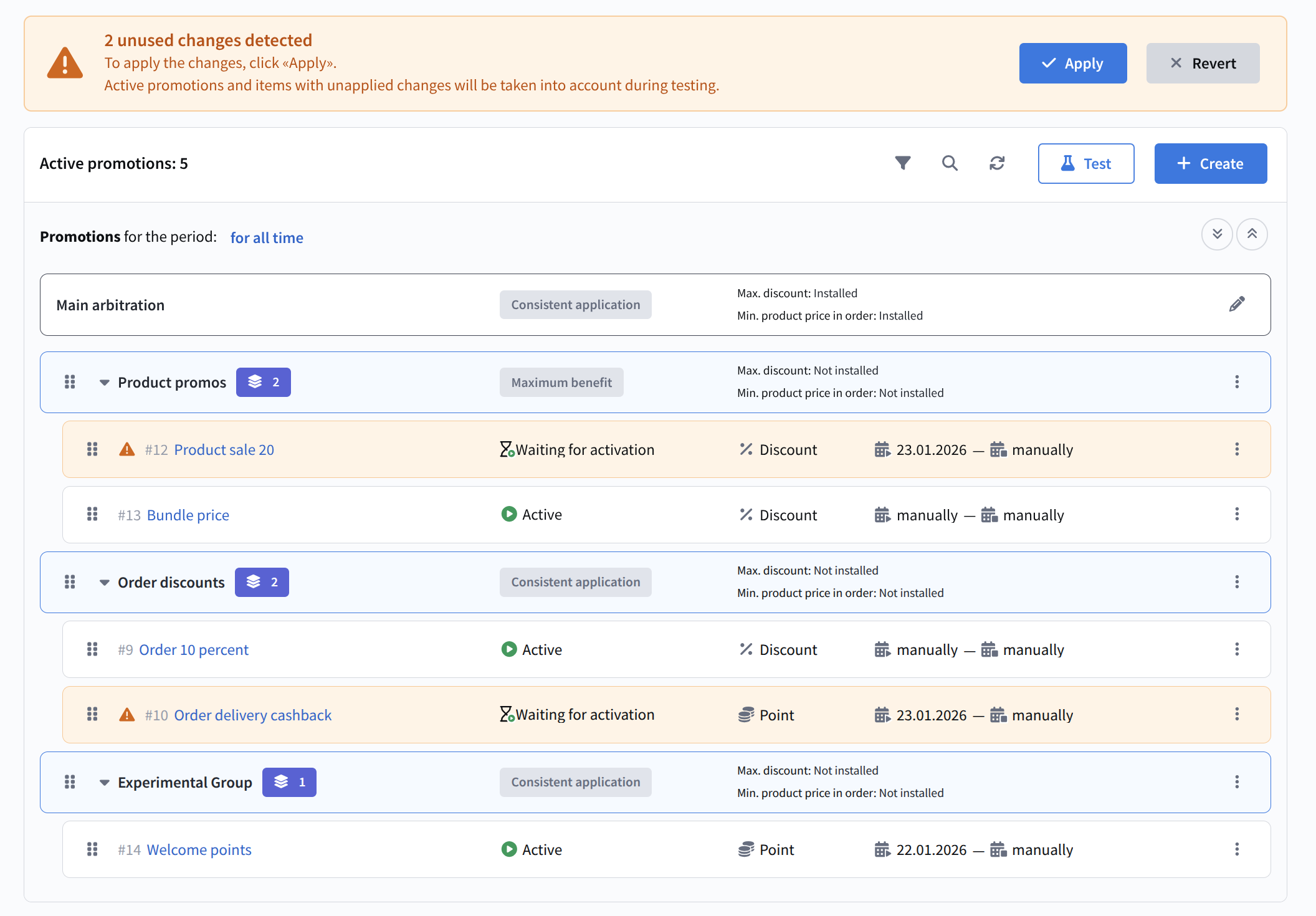
Task: Collapse the Experimental Group section
Action: 104,783
